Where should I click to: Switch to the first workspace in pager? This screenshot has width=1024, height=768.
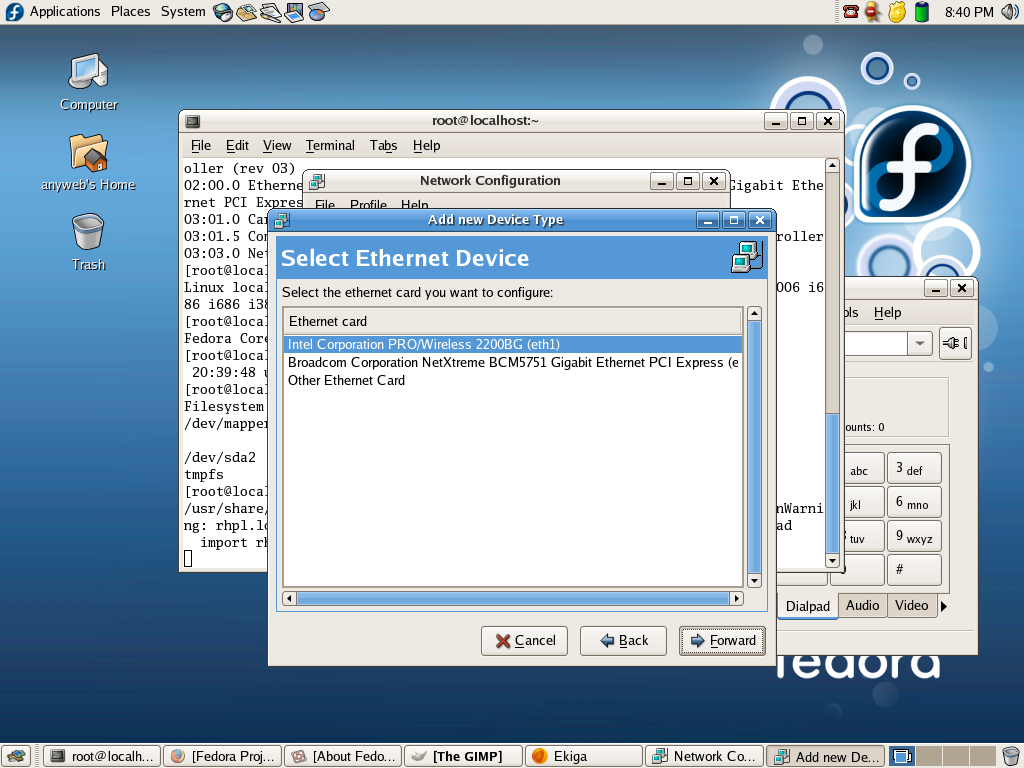pos(902,756)
